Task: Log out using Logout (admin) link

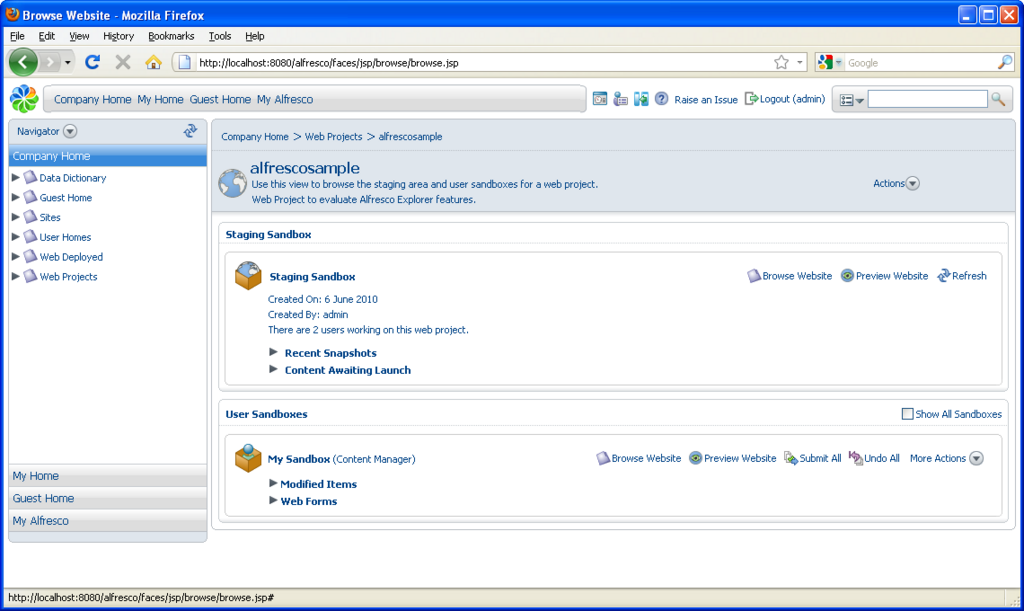Action: (x=785, y=99)
